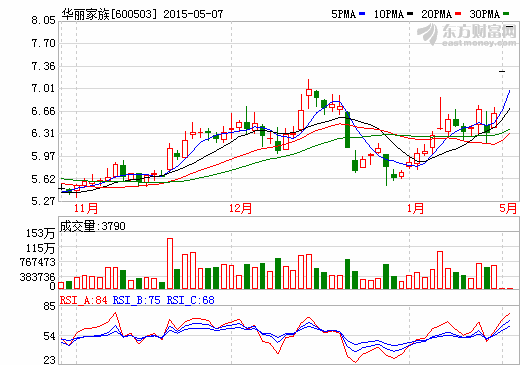Screen dimensions: 520x365
Task: Click the RSI_C:68 indicator label
Action: 190,300
